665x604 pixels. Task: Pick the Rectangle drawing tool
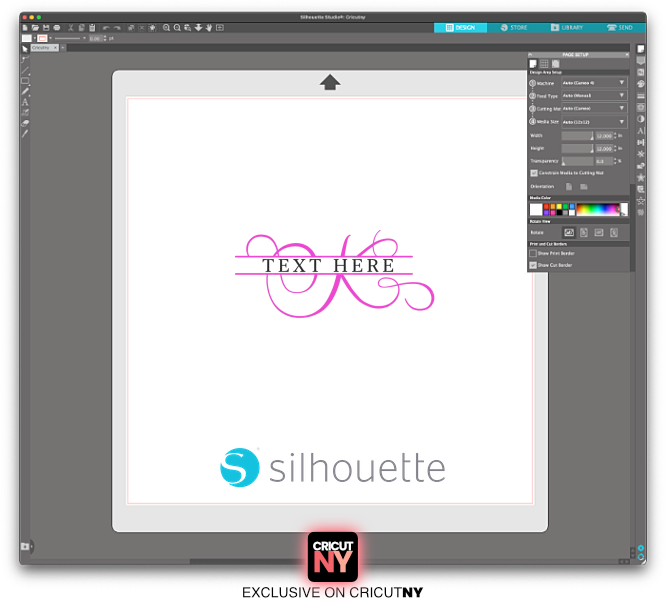(x=25, y=80)
